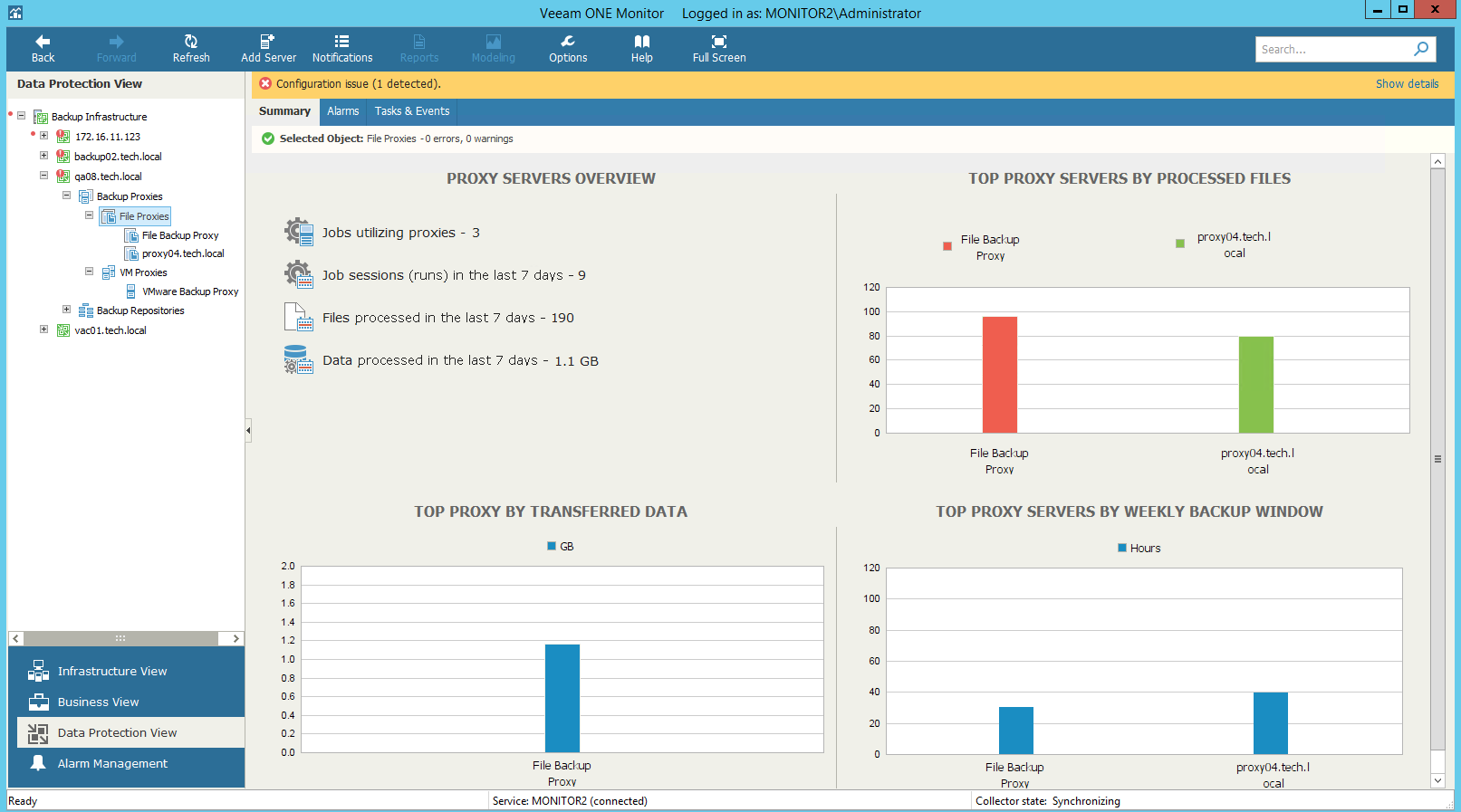Click the Backup Proxies node icon
The width and height of the screenshot is (1461, 812).
tap(86, 196)
